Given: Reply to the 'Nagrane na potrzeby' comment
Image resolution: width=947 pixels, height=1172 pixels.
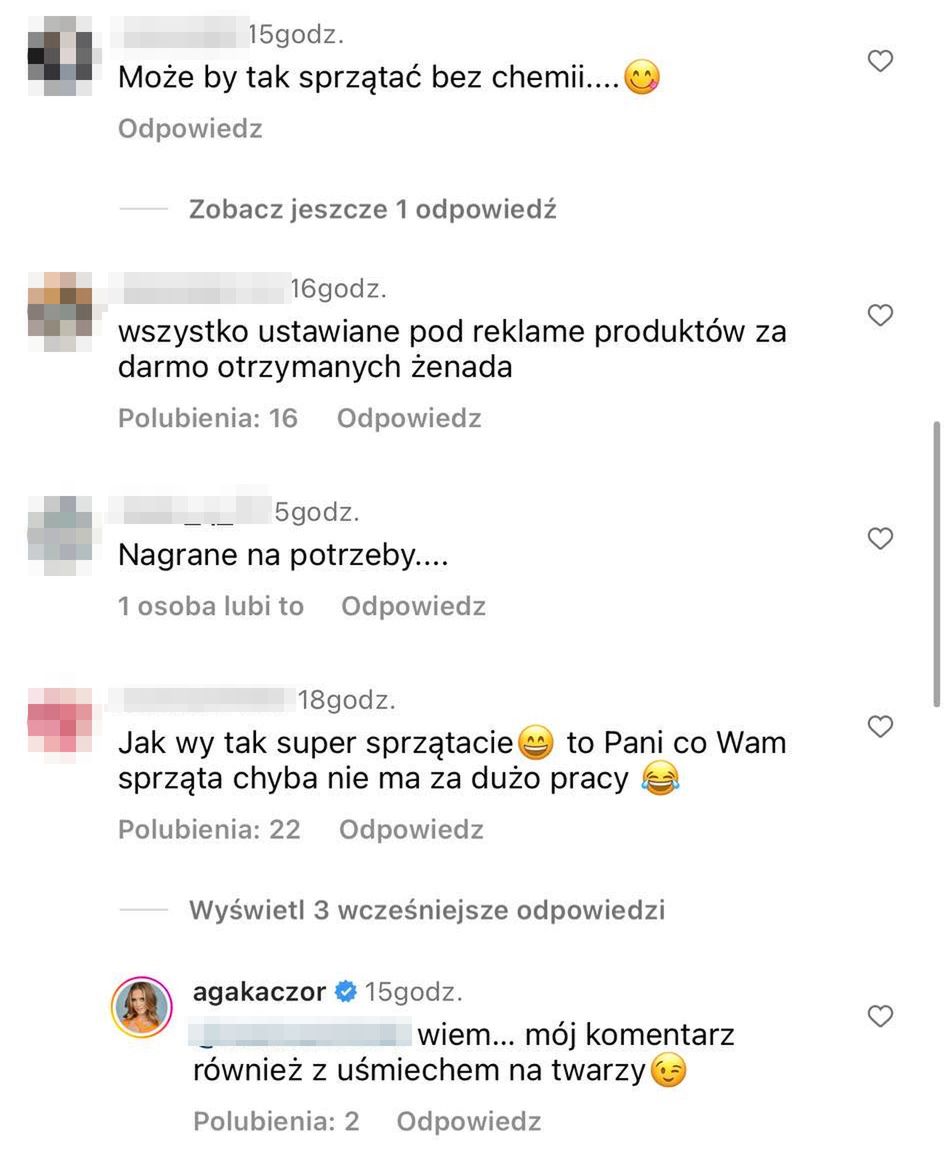Looking at the screenshot, I should tap(413, 605).
